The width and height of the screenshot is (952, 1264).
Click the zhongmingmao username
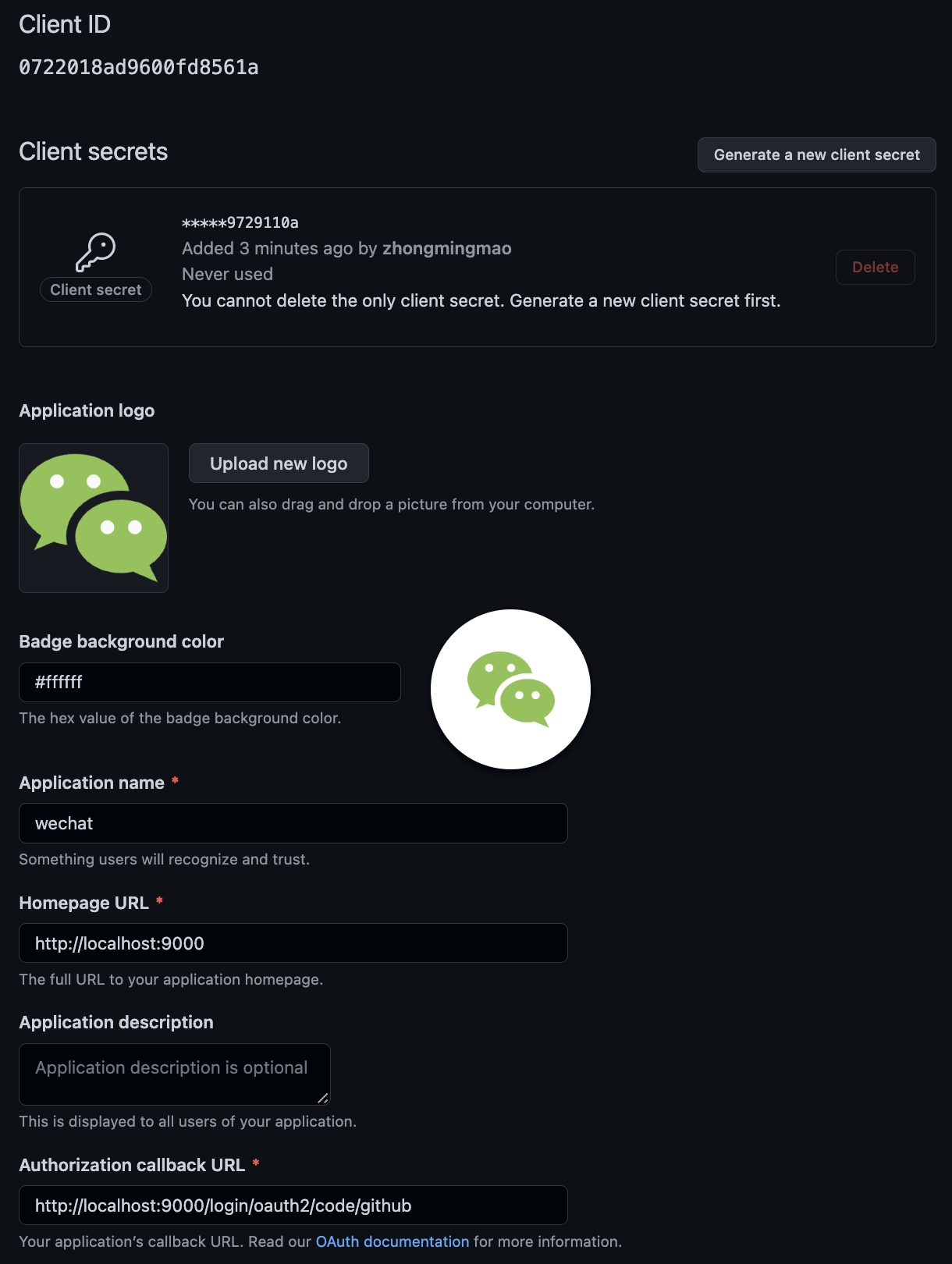[446, 249]
